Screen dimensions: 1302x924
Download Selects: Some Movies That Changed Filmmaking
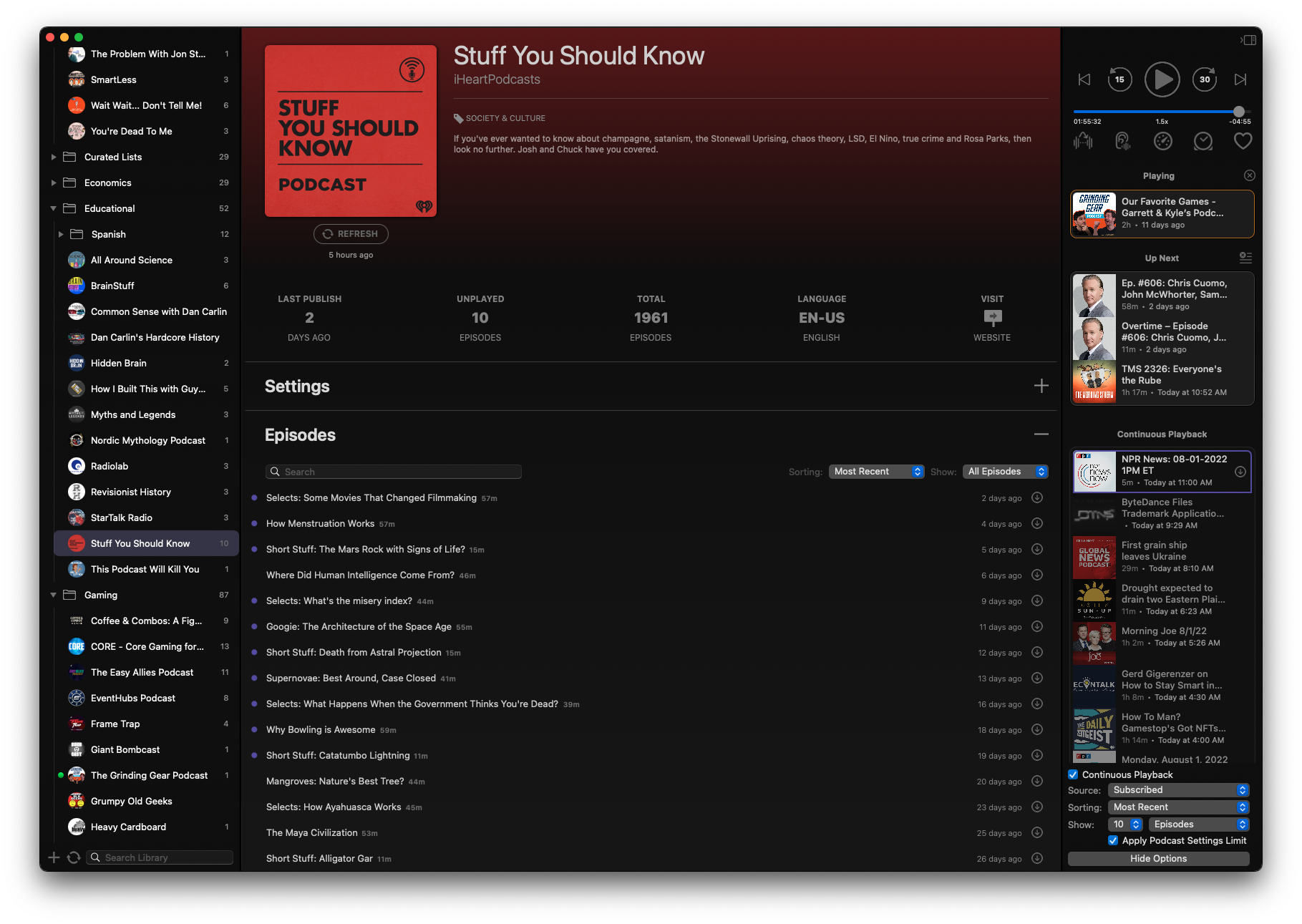(x=1037, y=497)
